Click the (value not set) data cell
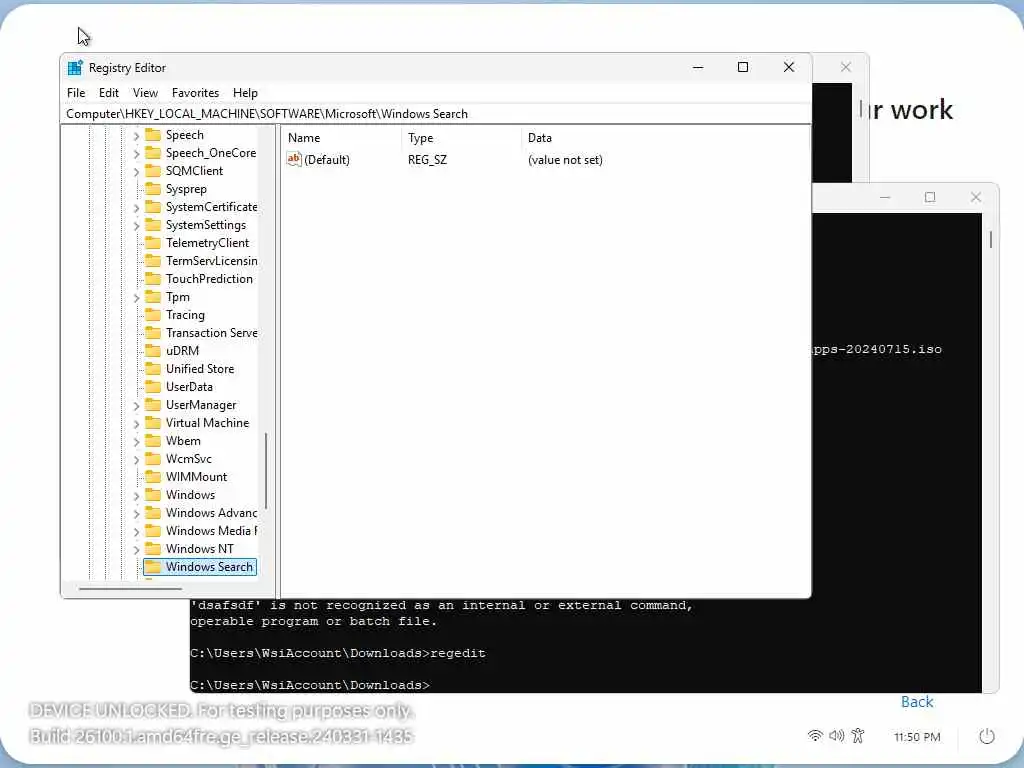The image size is (1024, 768). point(565,160)
